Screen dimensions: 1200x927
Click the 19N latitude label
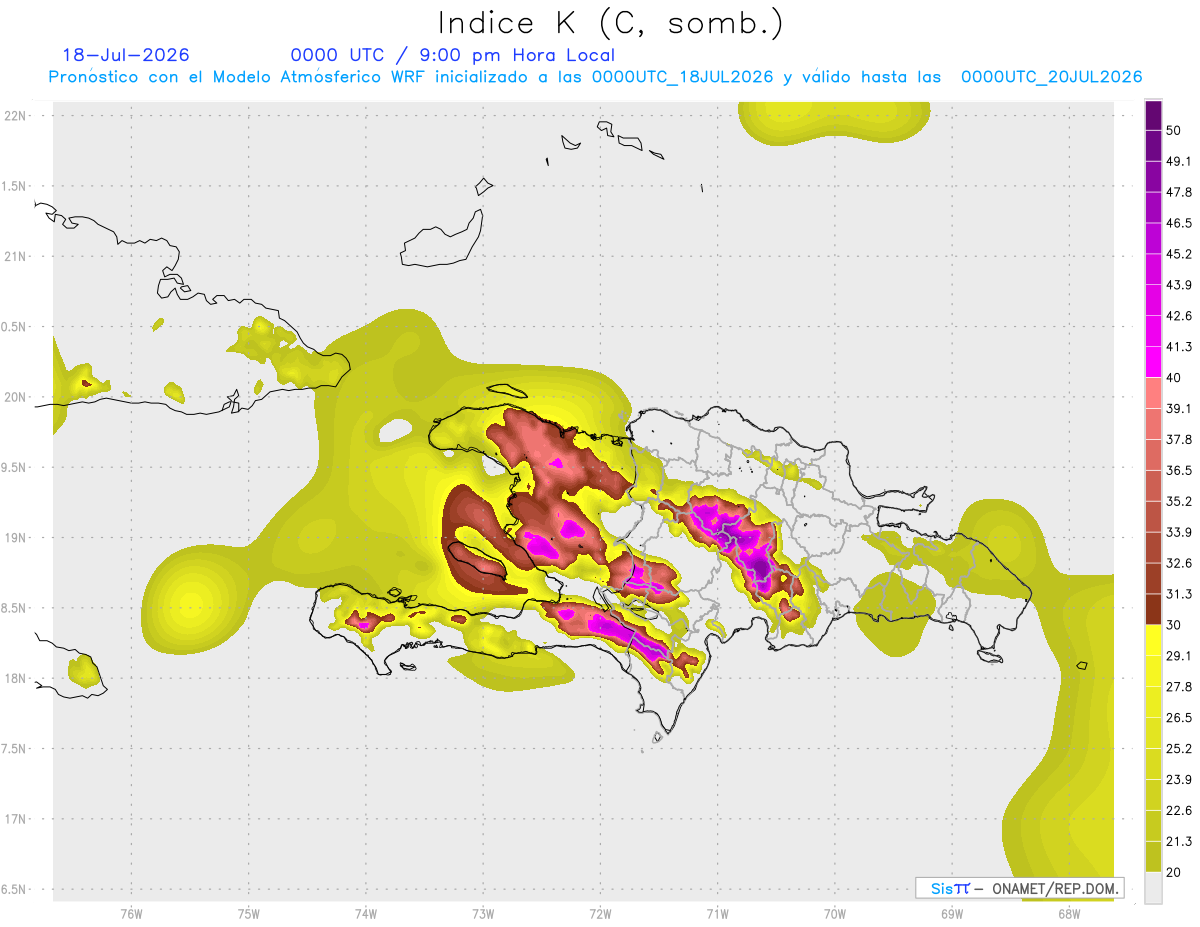tap(17, 538)
